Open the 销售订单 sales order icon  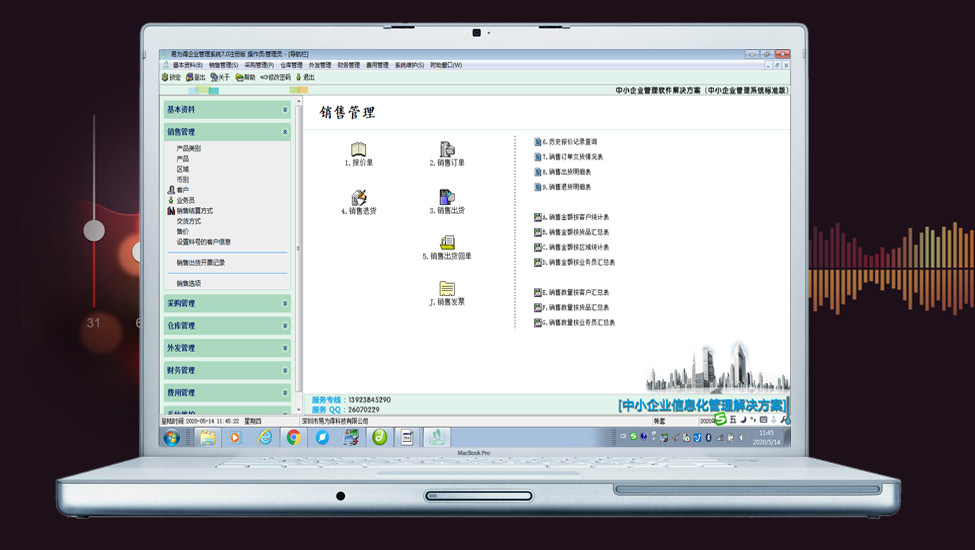pyautogui.click(x=447, y=150)
